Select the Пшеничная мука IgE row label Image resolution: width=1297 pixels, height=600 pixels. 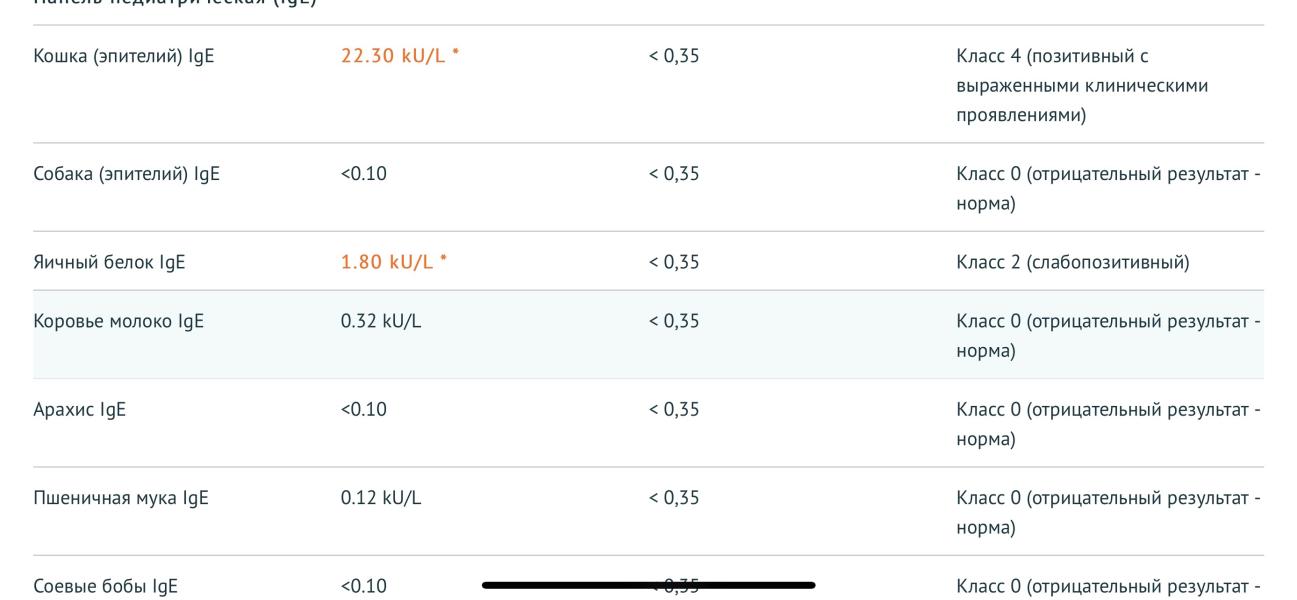pos(121,498)
